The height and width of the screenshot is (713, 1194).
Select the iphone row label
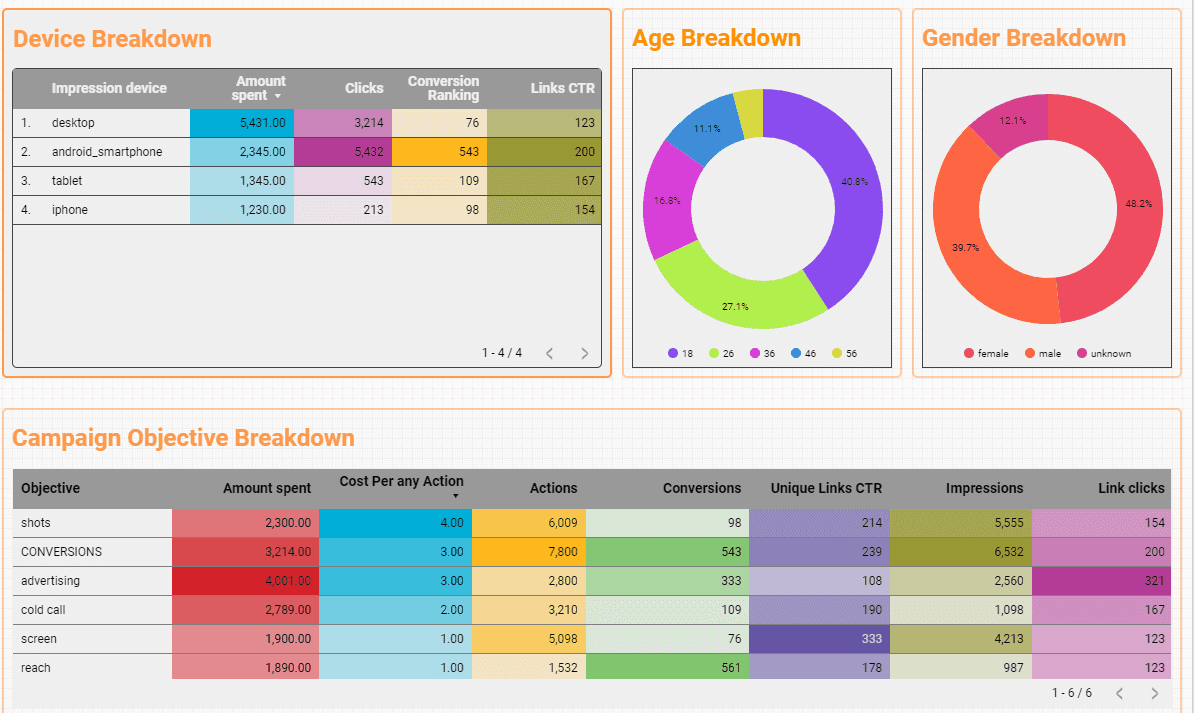(69, 209)
